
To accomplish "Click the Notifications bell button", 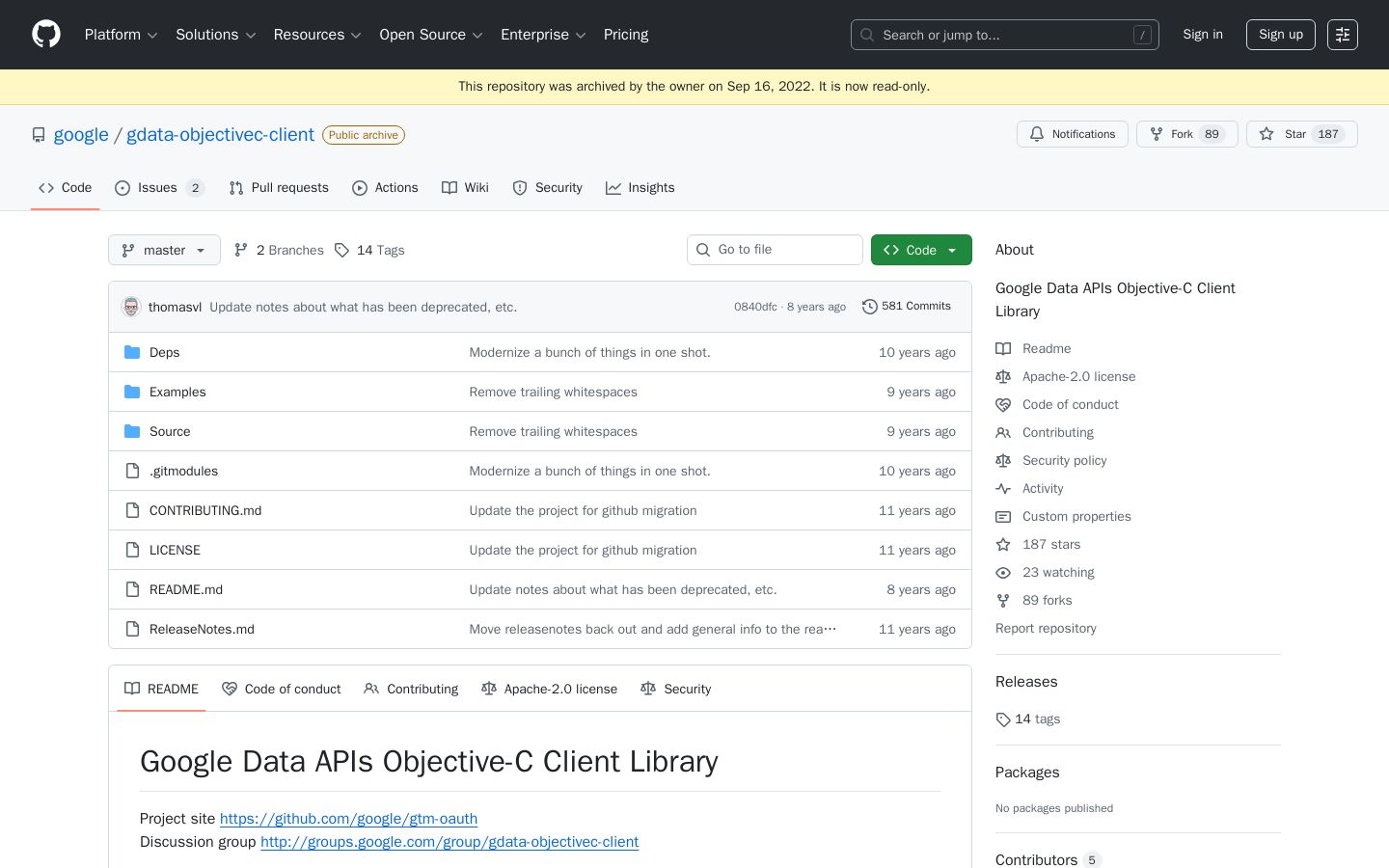I will [1073, 134].
